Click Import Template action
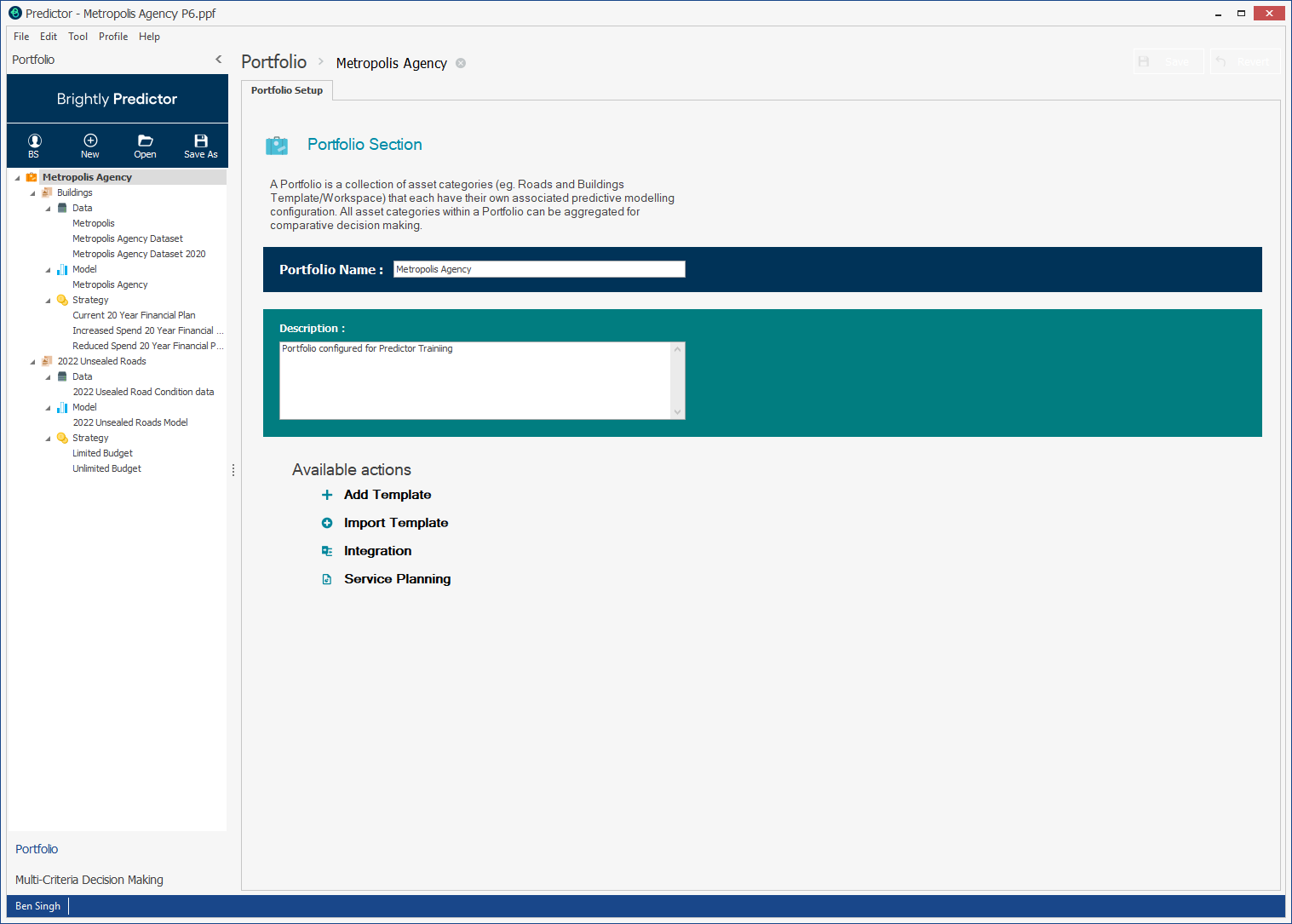 pyautogui.click(x=396, y=523)
